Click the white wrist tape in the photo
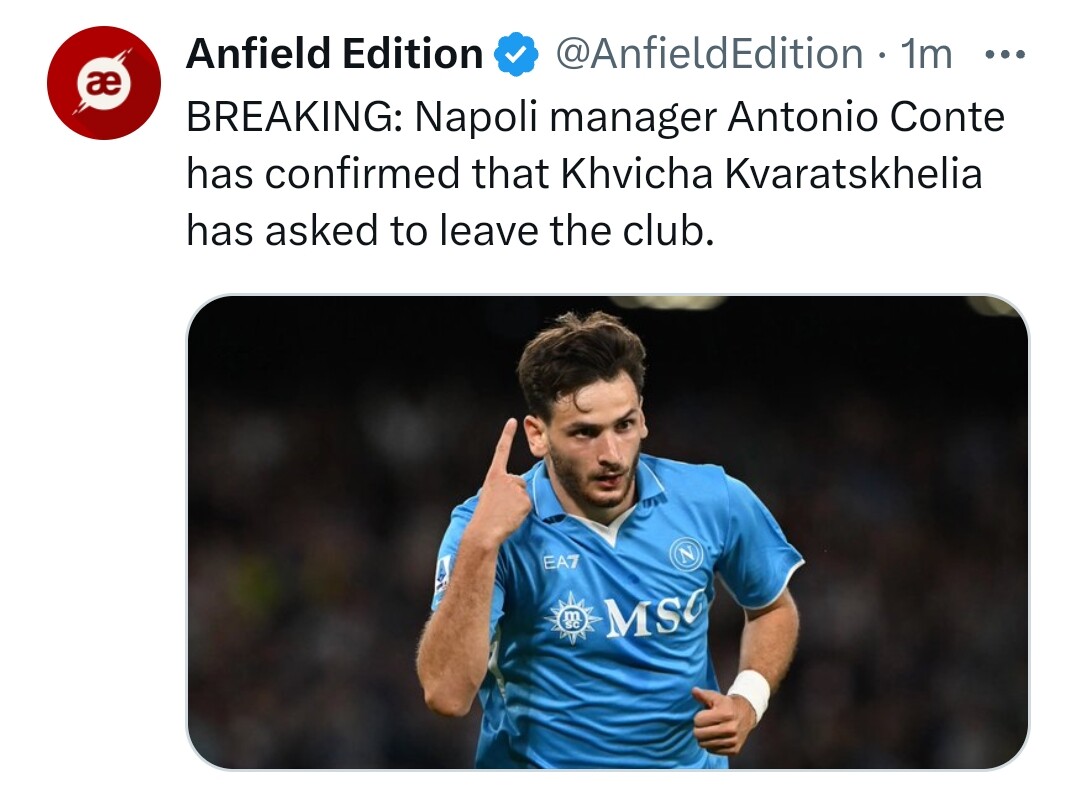1079x785 pixels. click(x=749, y=692)
